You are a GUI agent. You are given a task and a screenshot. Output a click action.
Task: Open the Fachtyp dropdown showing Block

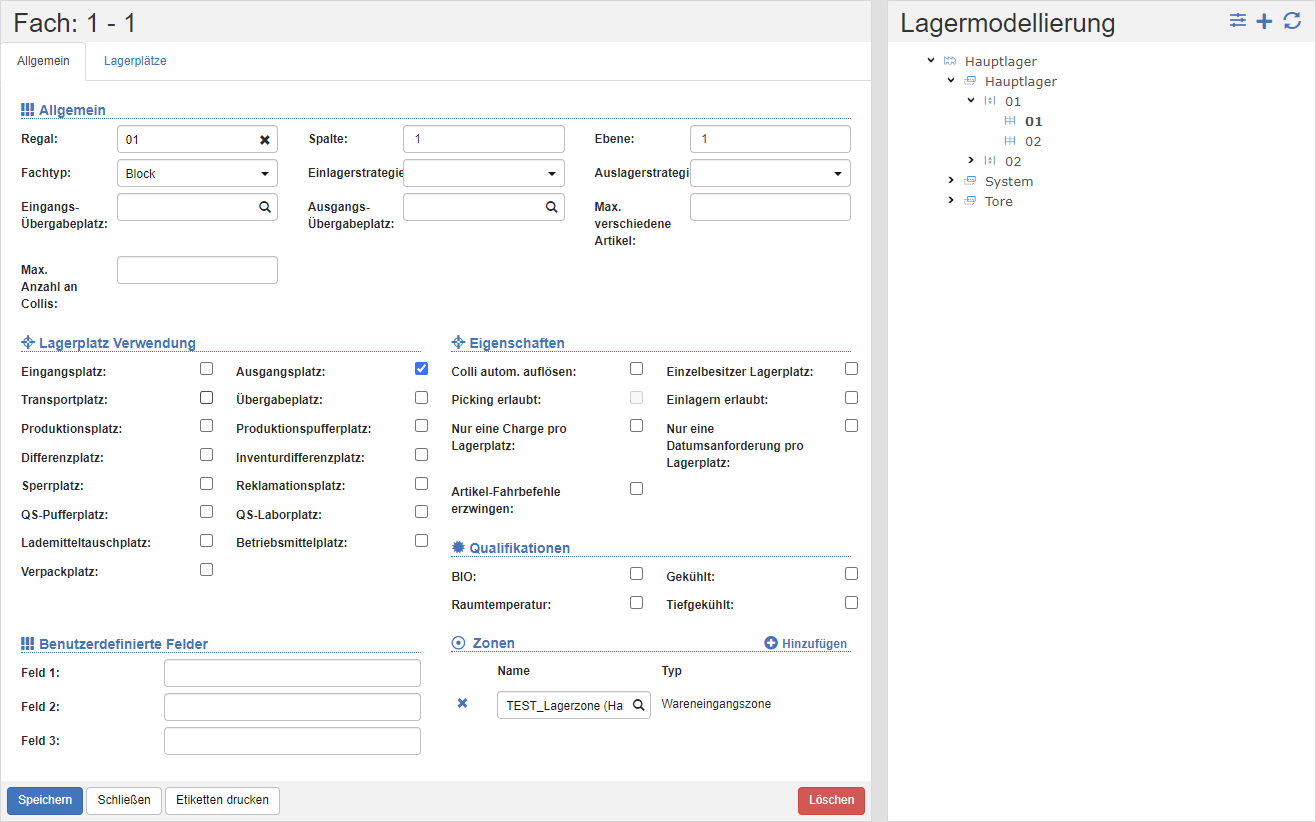tap(265, 172)
